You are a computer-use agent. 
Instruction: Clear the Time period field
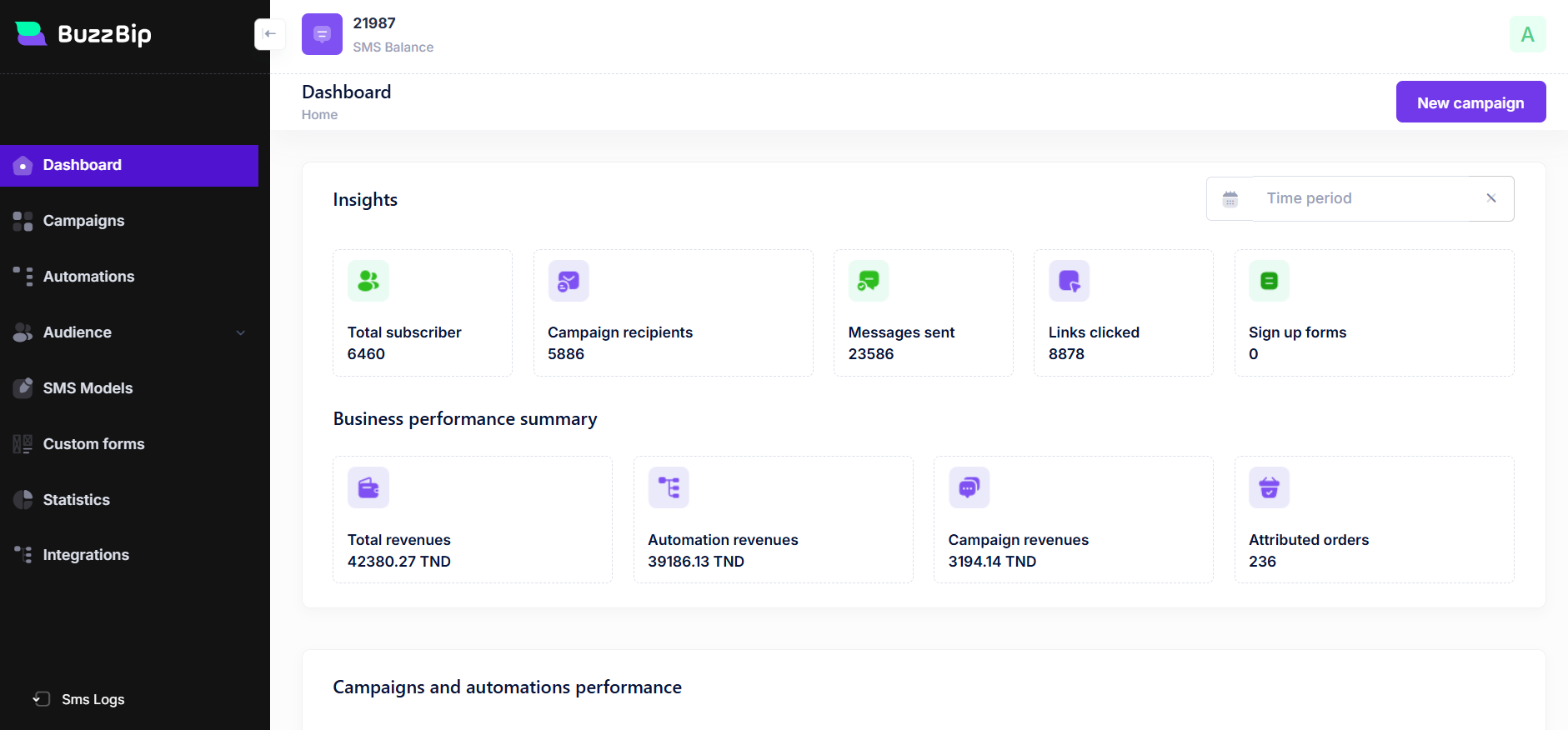tap(1491, 198)
